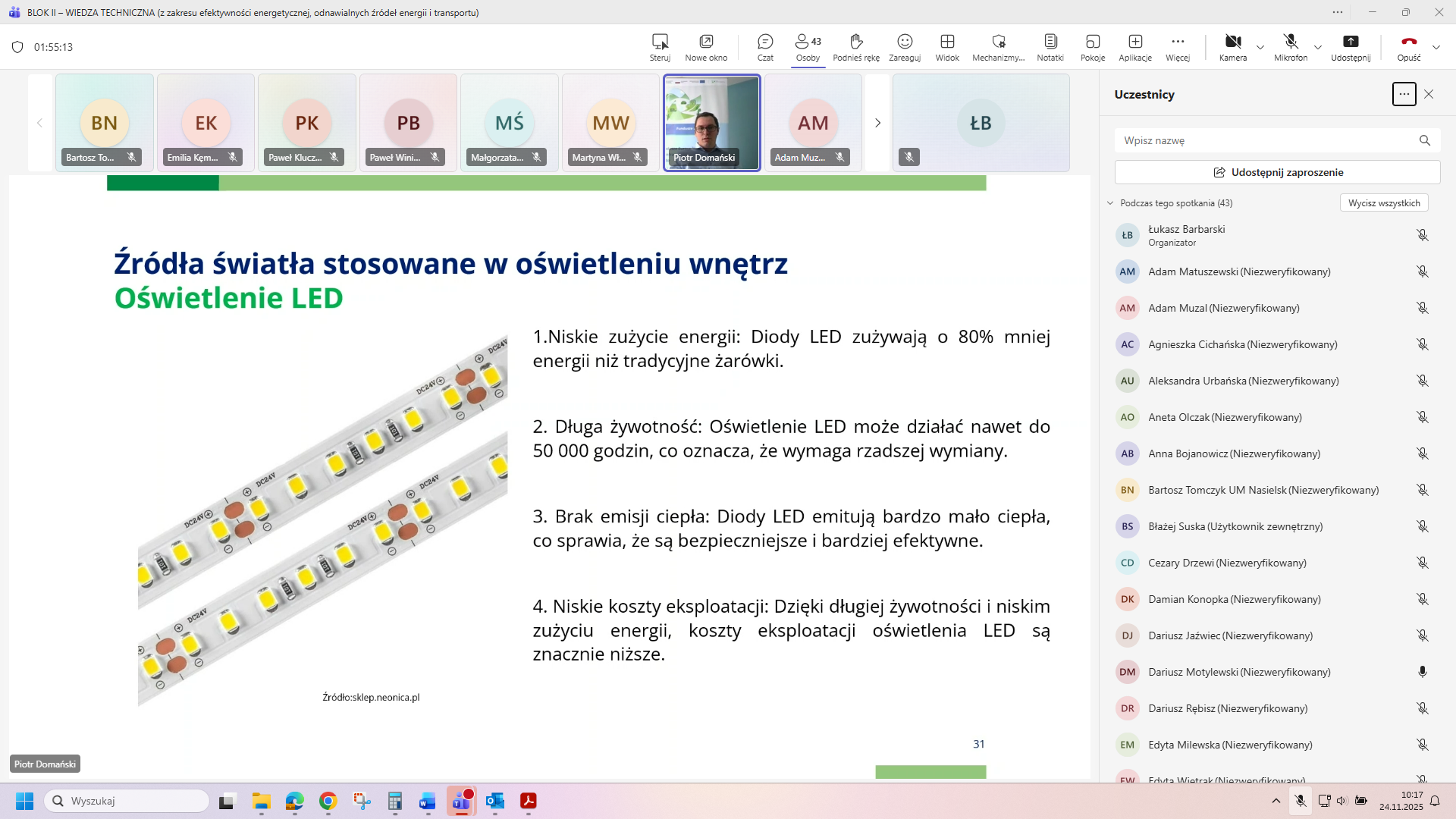Open the Pokoje breakout rooms
Screen dimensions: 1456x819
(1093, 47)
